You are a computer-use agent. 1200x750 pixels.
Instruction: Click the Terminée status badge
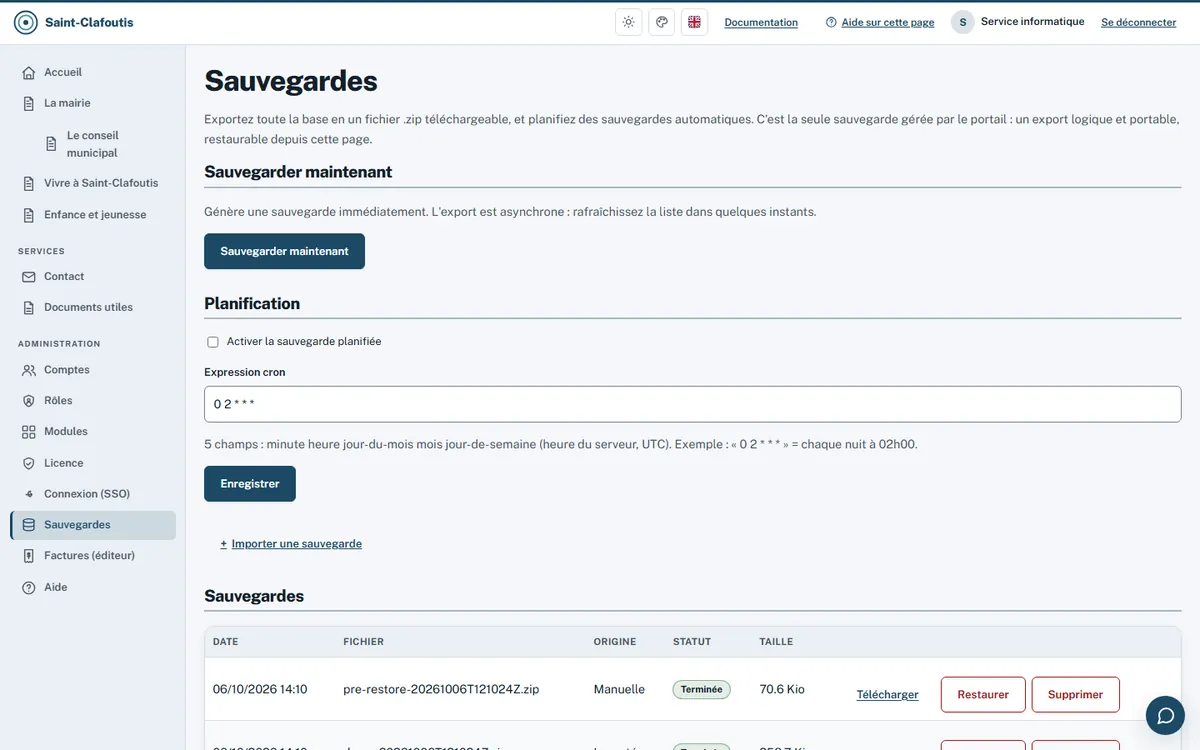701,690
